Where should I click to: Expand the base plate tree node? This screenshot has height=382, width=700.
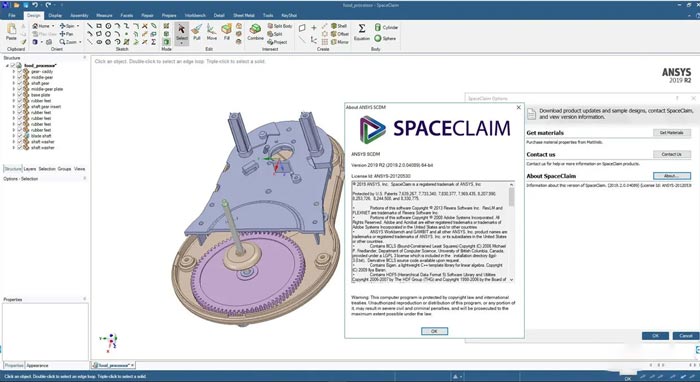point(13,95)
